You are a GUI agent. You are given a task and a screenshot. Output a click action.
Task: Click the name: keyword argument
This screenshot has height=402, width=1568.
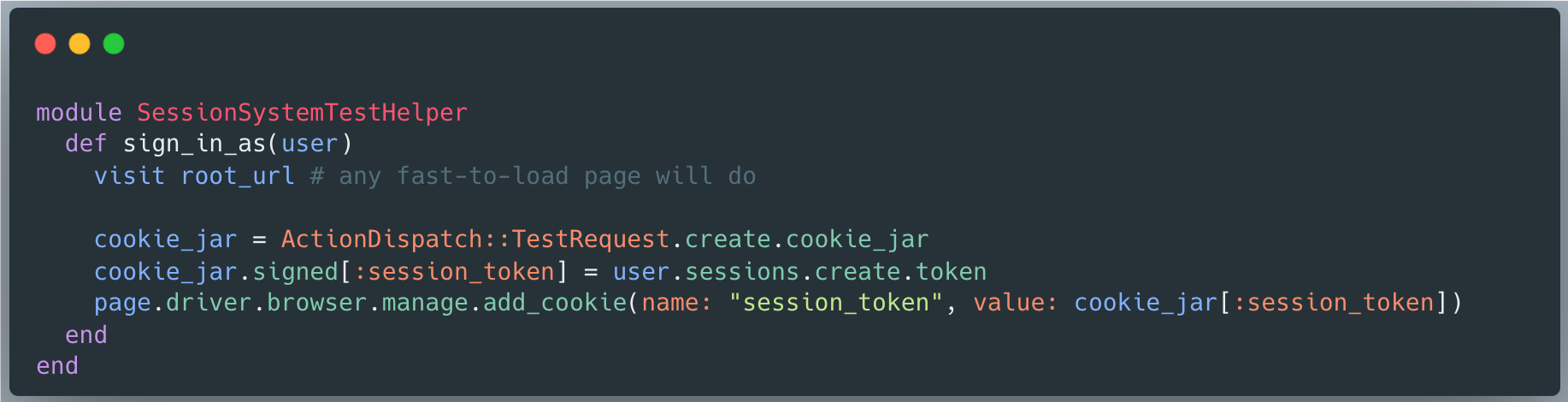(676, 303)
